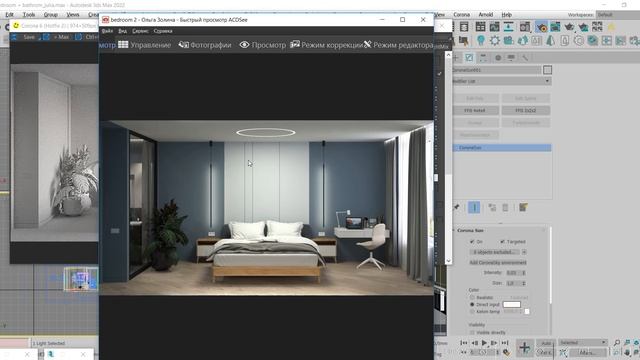Switch to Управление mode in ACDSee
640x360 pixels.
[x=144, y=45]
